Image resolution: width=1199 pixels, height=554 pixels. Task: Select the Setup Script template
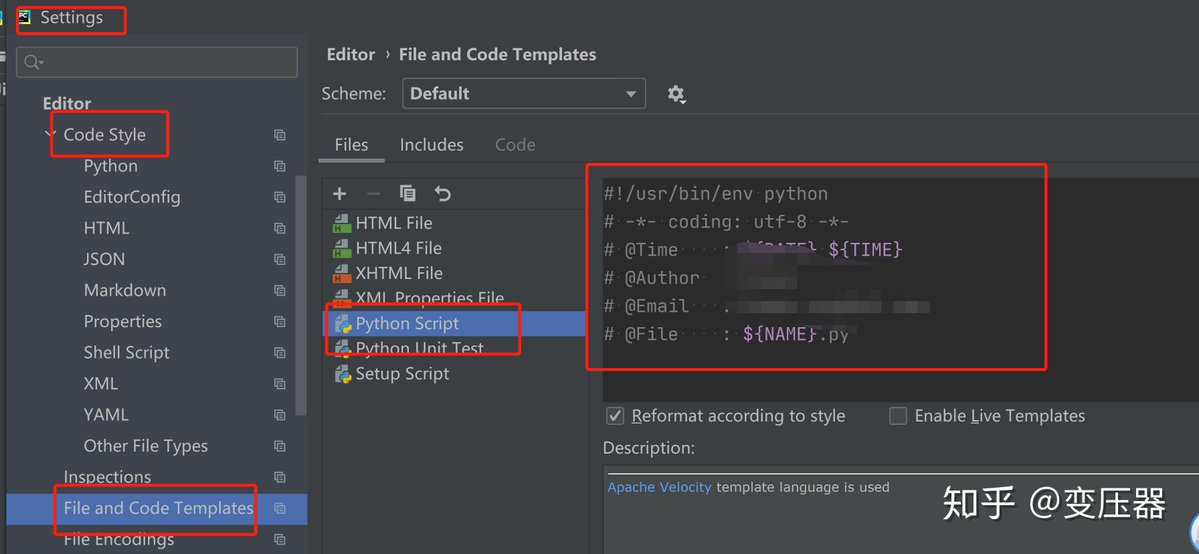point(402,374)
